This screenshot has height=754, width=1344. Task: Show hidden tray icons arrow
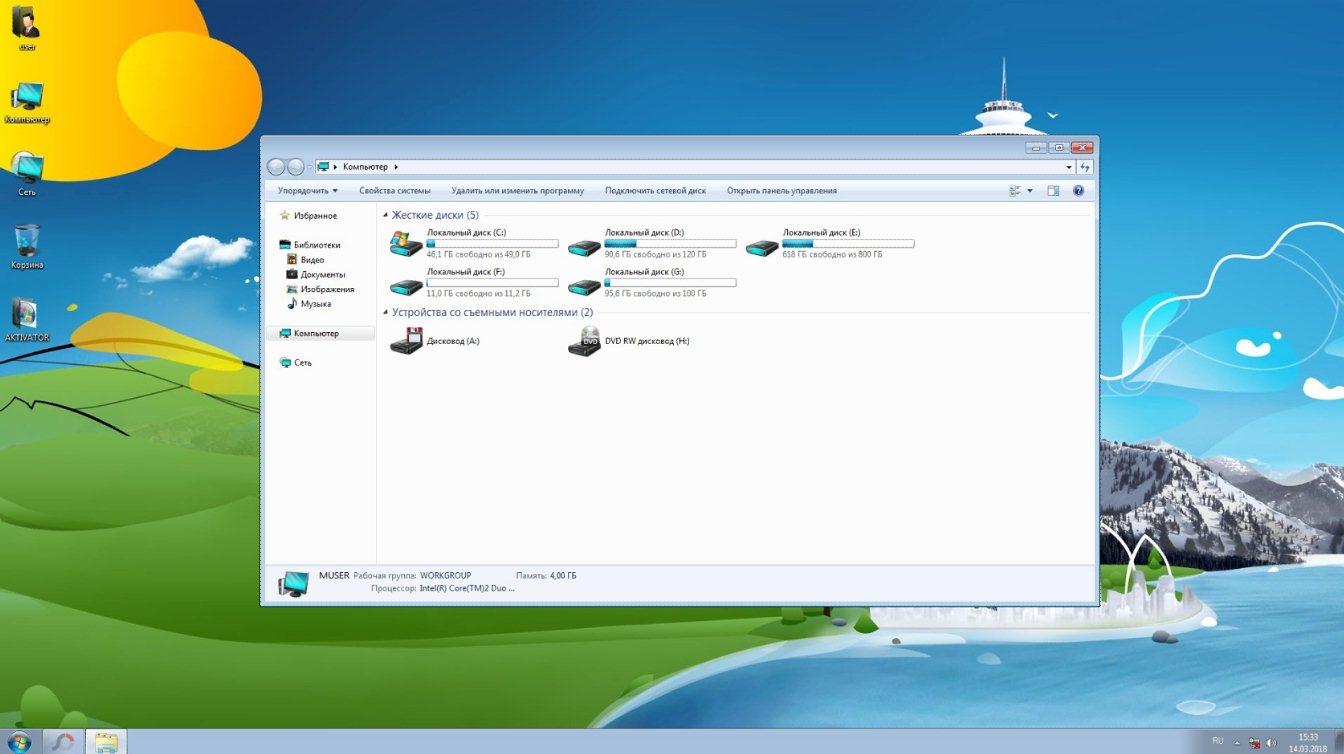1238,743
